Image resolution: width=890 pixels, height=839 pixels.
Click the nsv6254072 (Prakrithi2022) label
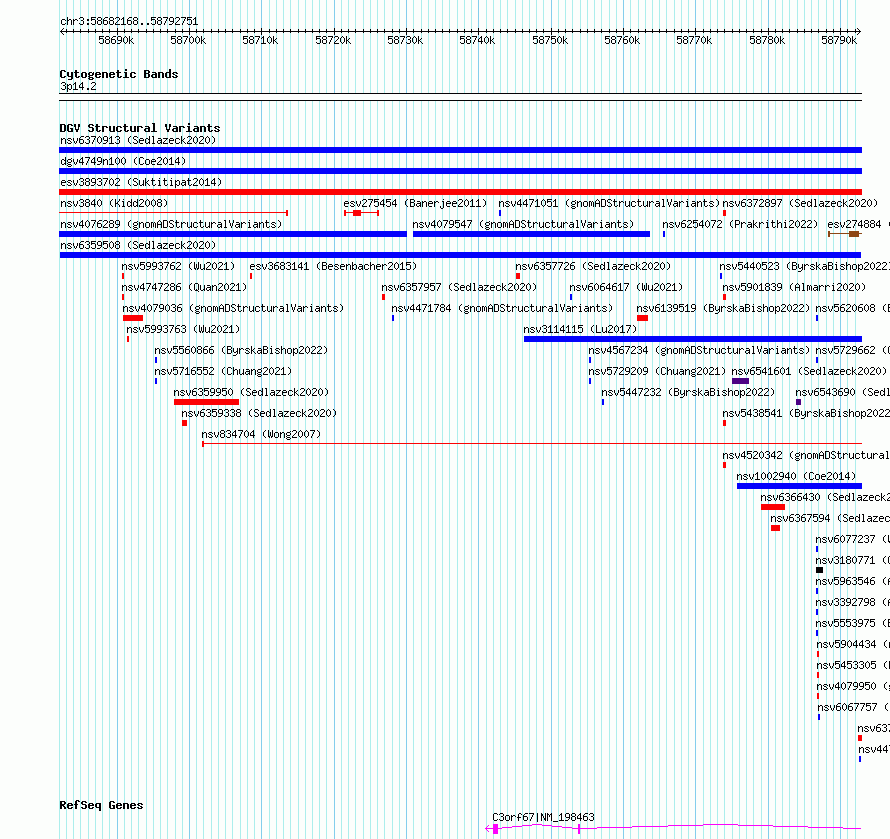(x=740, y=224)
